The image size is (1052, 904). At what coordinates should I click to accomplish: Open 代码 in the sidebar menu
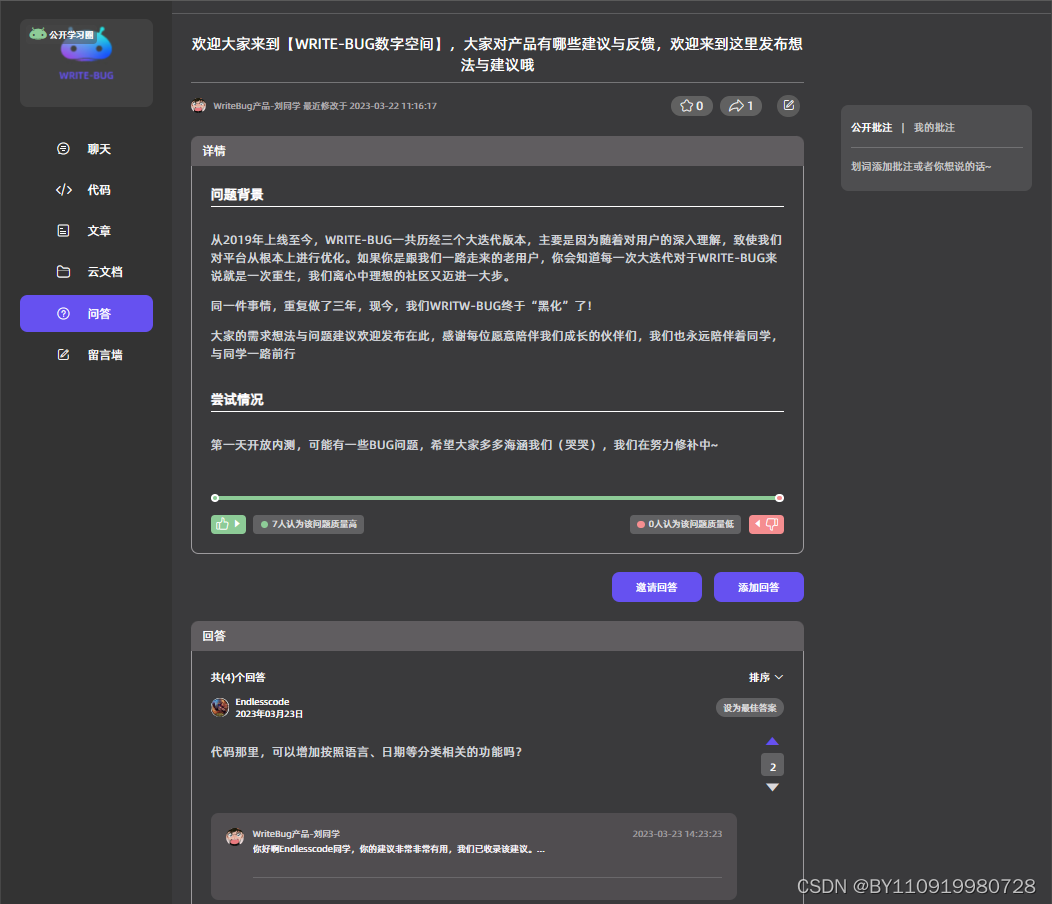pos(87,190)
